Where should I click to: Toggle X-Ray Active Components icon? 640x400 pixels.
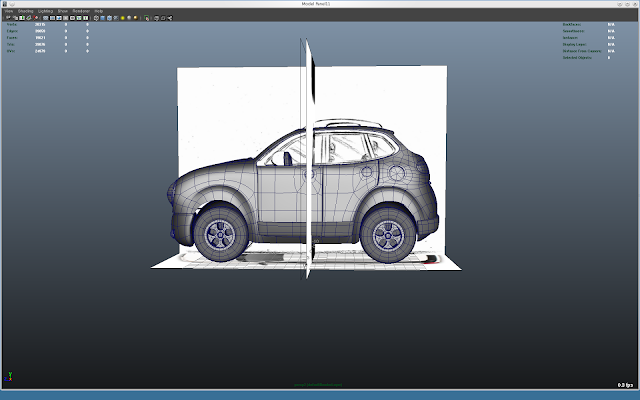point(163,18)
